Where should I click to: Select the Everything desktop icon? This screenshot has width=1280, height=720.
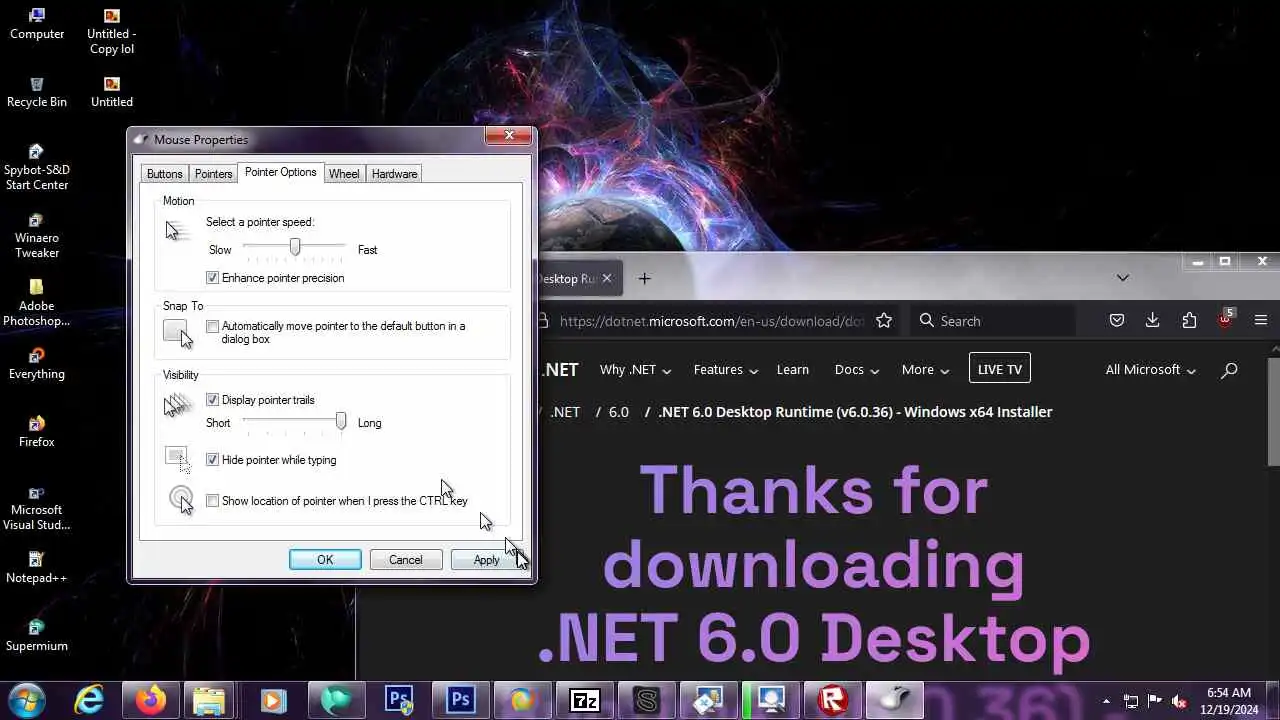[x=37, y=364]
